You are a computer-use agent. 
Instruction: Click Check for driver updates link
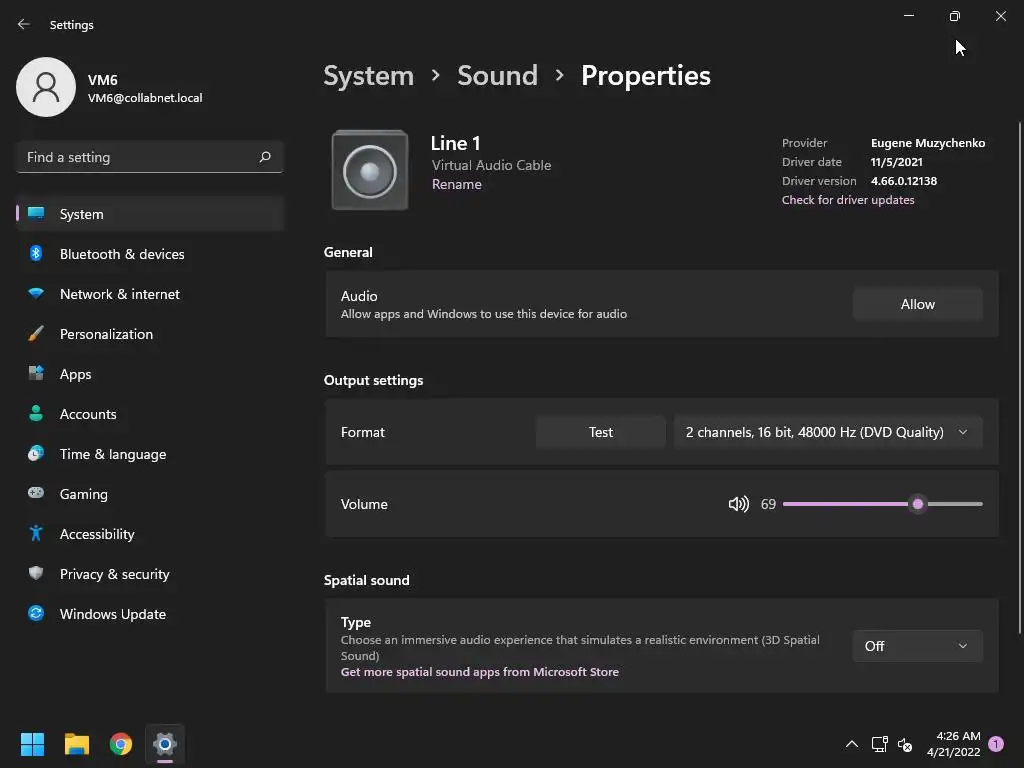[x=848, y=200]
